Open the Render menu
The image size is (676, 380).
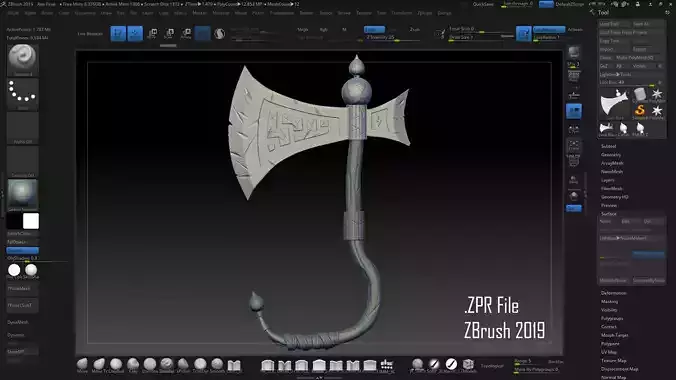[x=306, y=13]
